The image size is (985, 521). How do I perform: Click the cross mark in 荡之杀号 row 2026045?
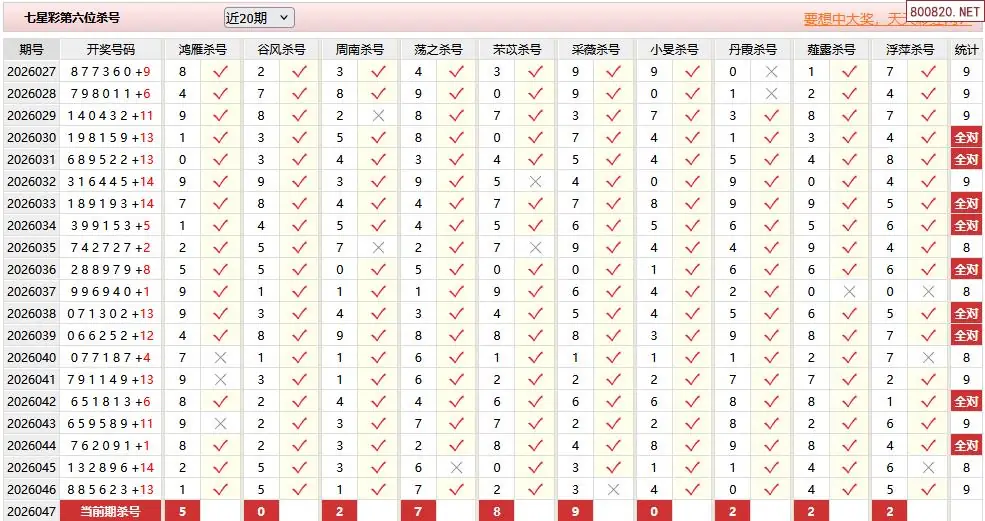(457, 467)
